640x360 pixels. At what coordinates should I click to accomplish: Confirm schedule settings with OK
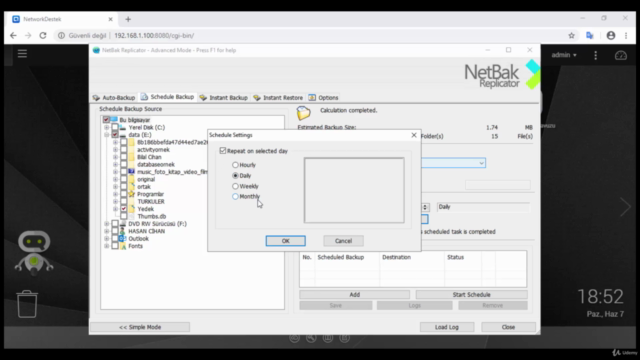tap(285, 241)
